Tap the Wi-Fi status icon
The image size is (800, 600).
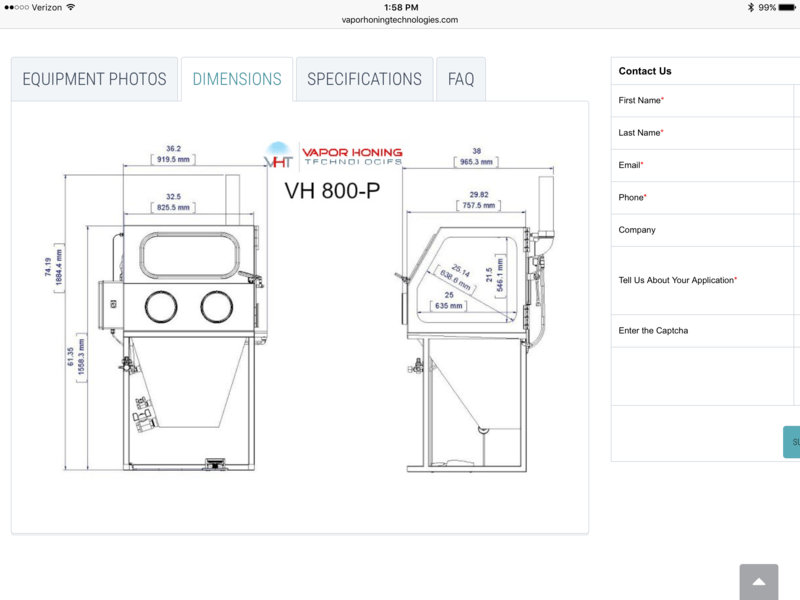(x=71, y=7)
